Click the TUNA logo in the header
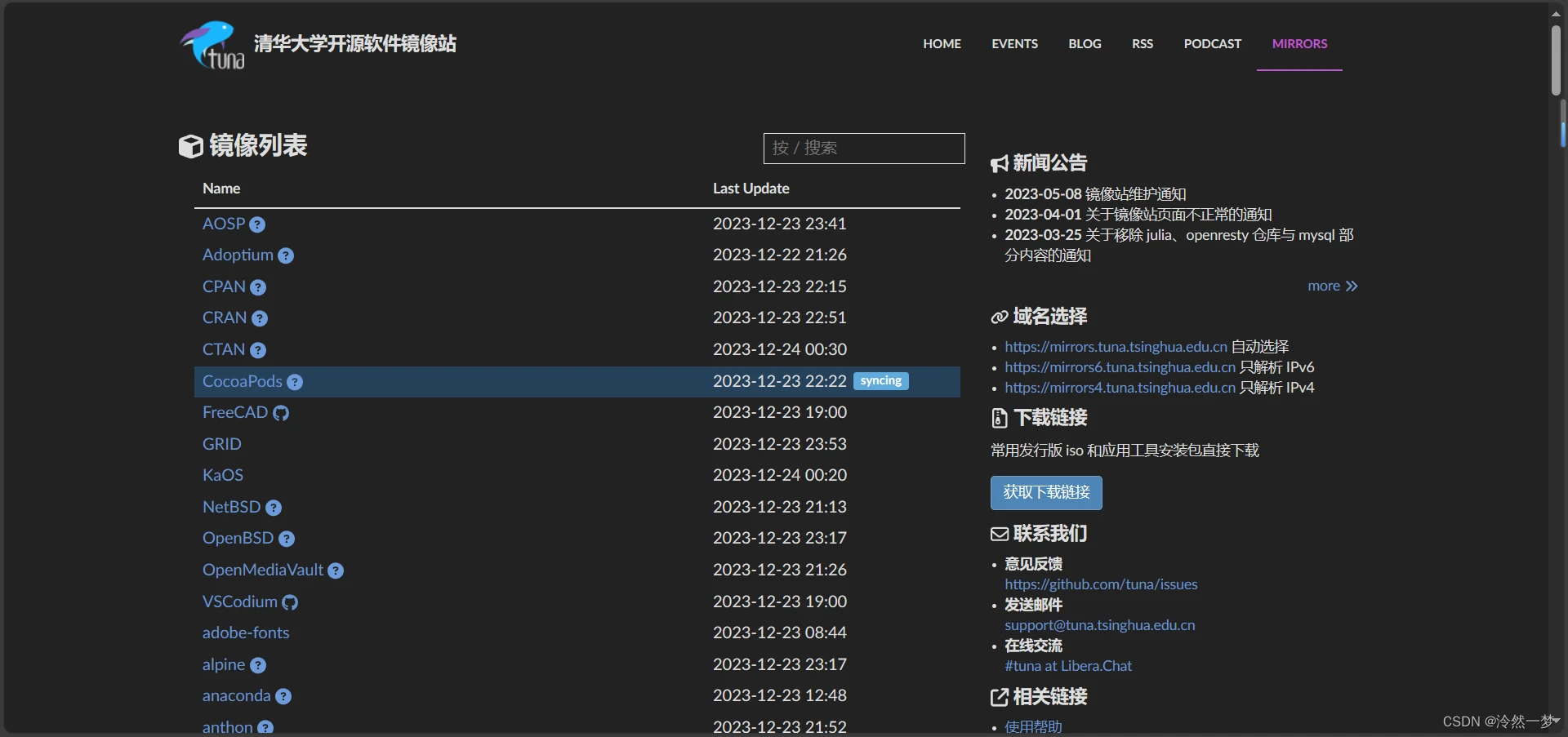Screen dimensions: 1568x737 click(212, 45)
